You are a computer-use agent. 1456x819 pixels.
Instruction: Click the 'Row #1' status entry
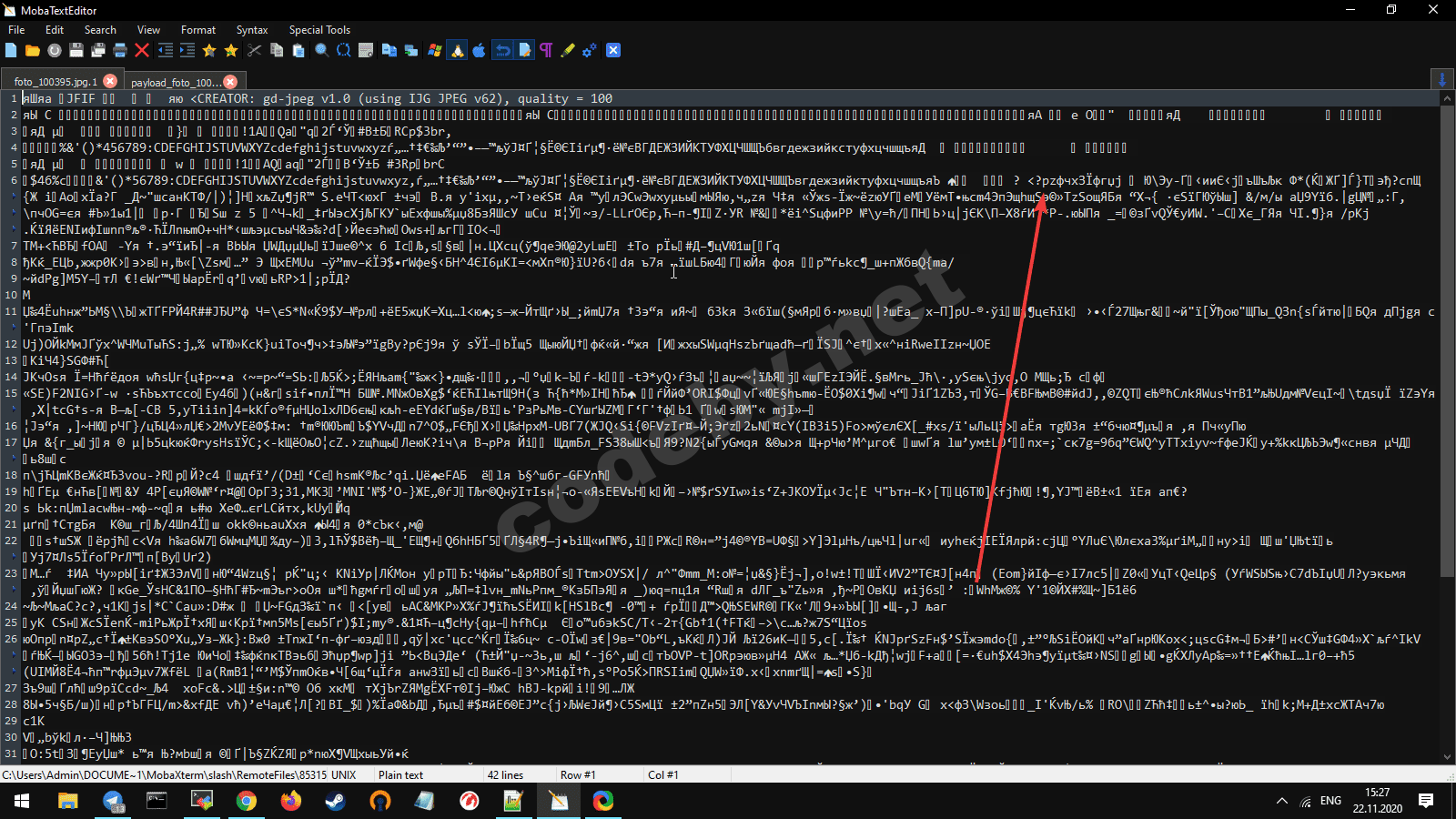(578, 775)
